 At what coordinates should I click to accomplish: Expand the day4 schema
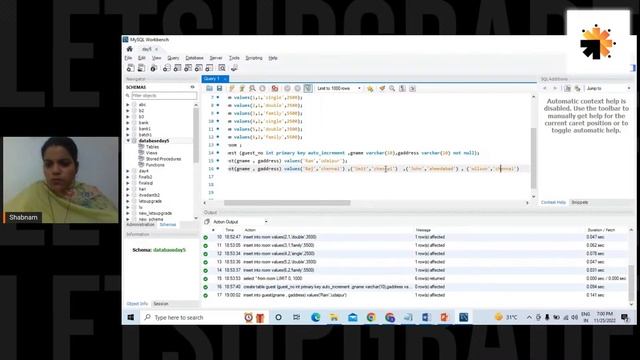click(x=128, y=171)
